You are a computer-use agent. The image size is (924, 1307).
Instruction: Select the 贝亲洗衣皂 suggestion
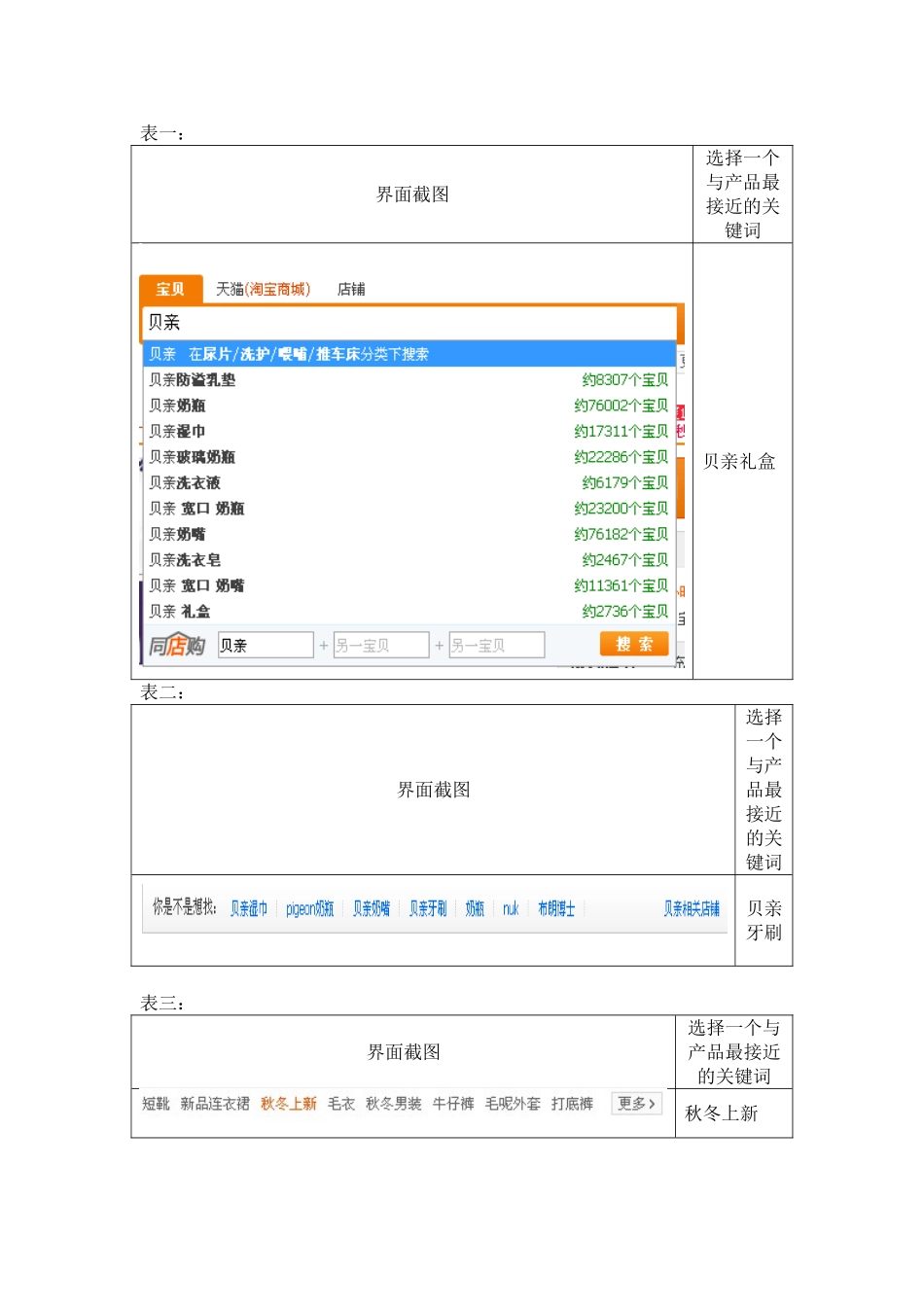click(409, 560)
